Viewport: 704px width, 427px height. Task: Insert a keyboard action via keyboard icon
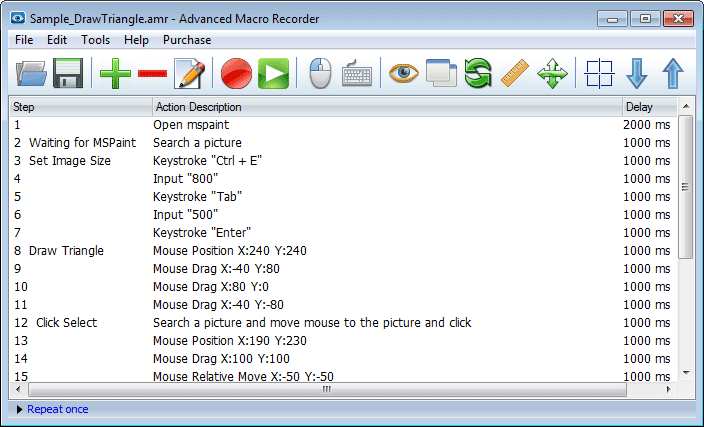pyautogui.click(x=357, y=73)
